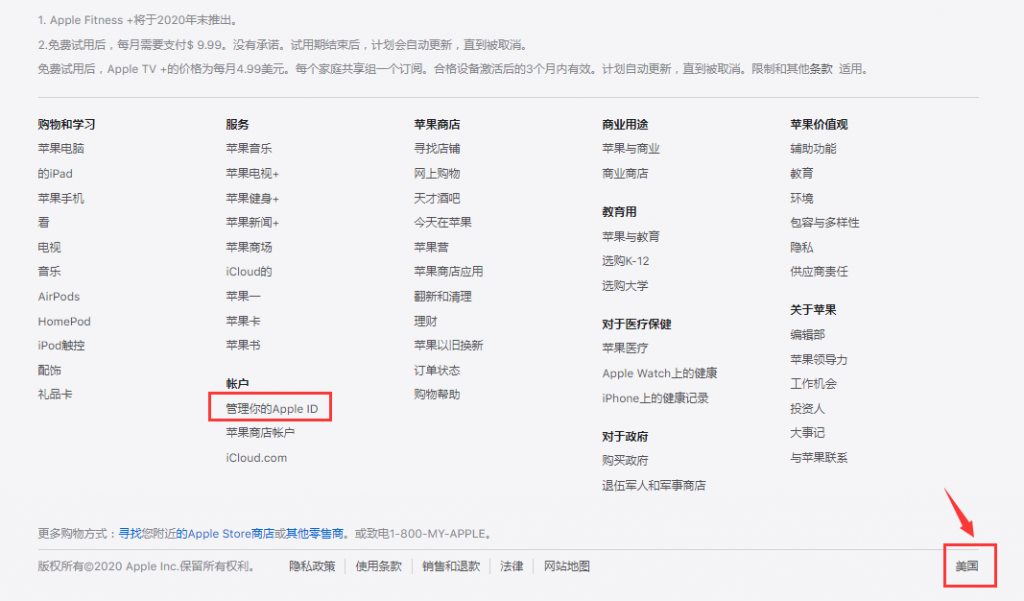
Task: Open 法律 footer link
Action: [512, 566]
